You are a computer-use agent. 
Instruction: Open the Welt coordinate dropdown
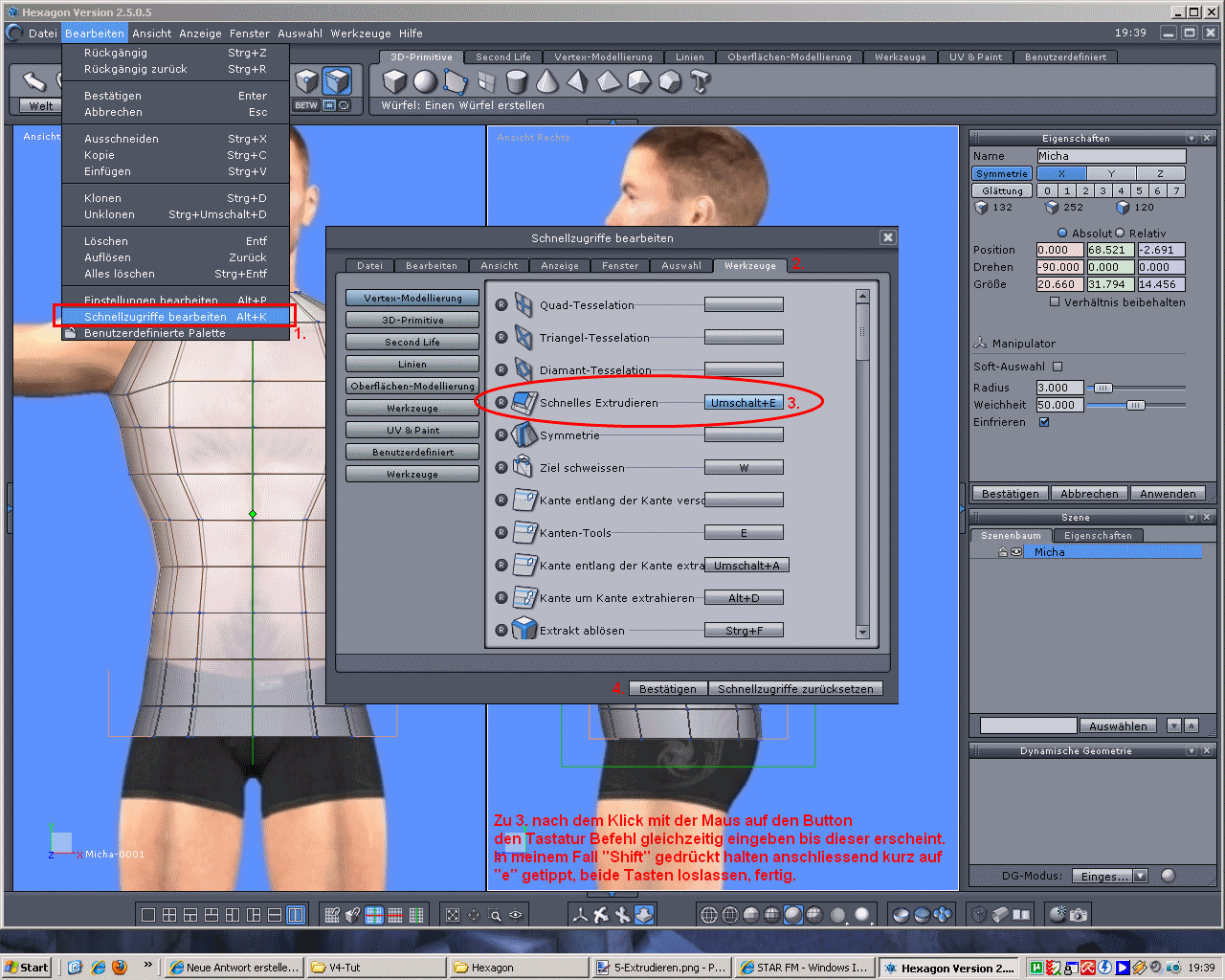[x=40, y=105]
